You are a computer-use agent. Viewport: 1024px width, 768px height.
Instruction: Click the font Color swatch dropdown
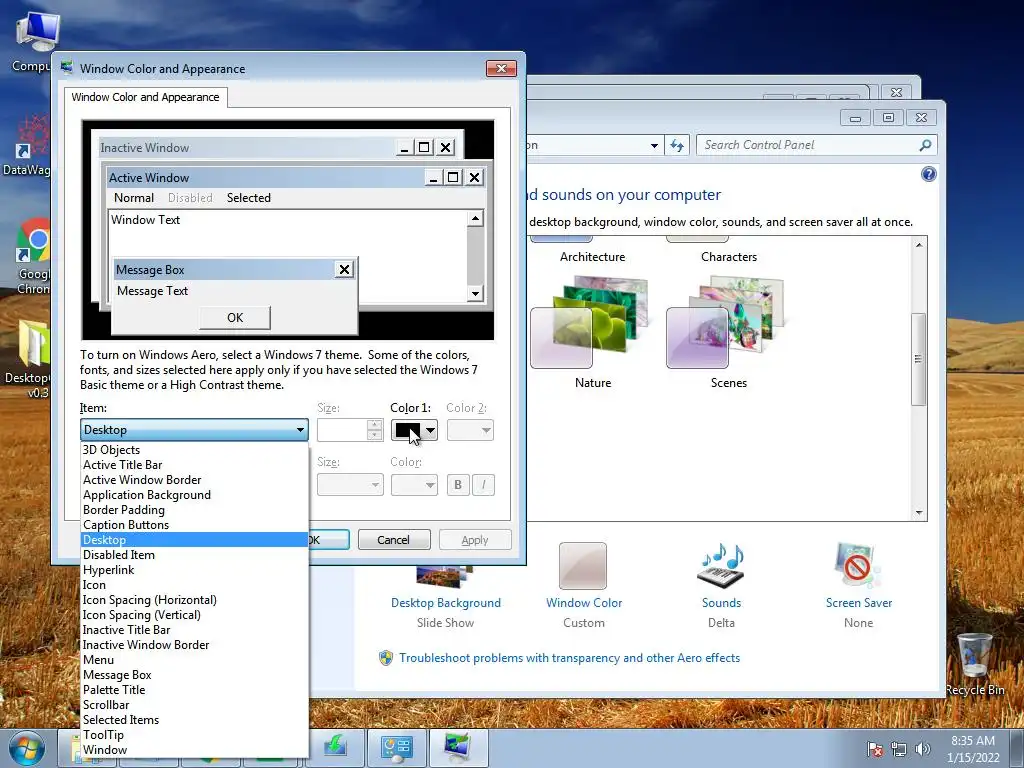coord(414,485)
